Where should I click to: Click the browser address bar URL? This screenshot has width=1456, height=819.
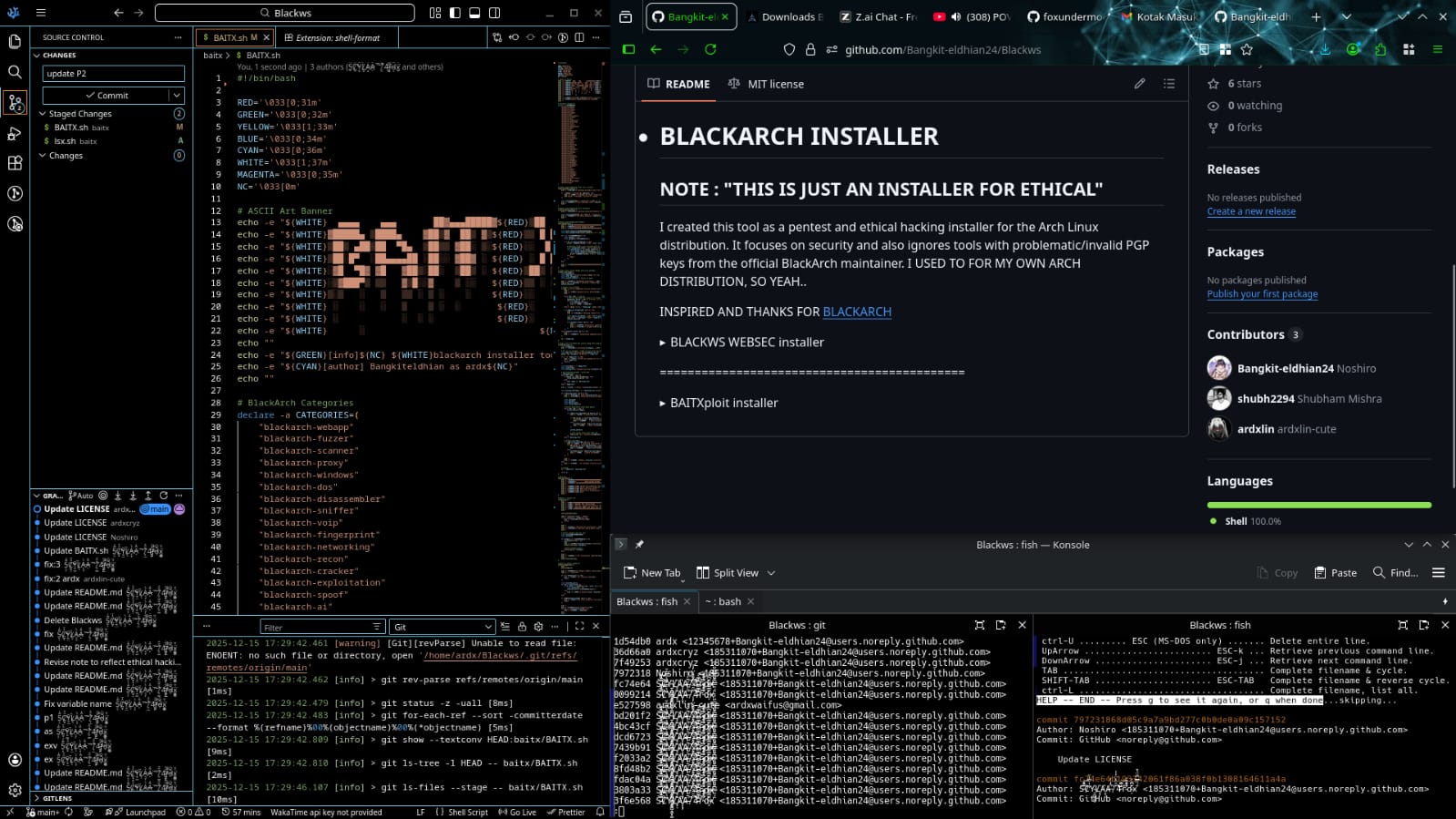tap(942, 49)
